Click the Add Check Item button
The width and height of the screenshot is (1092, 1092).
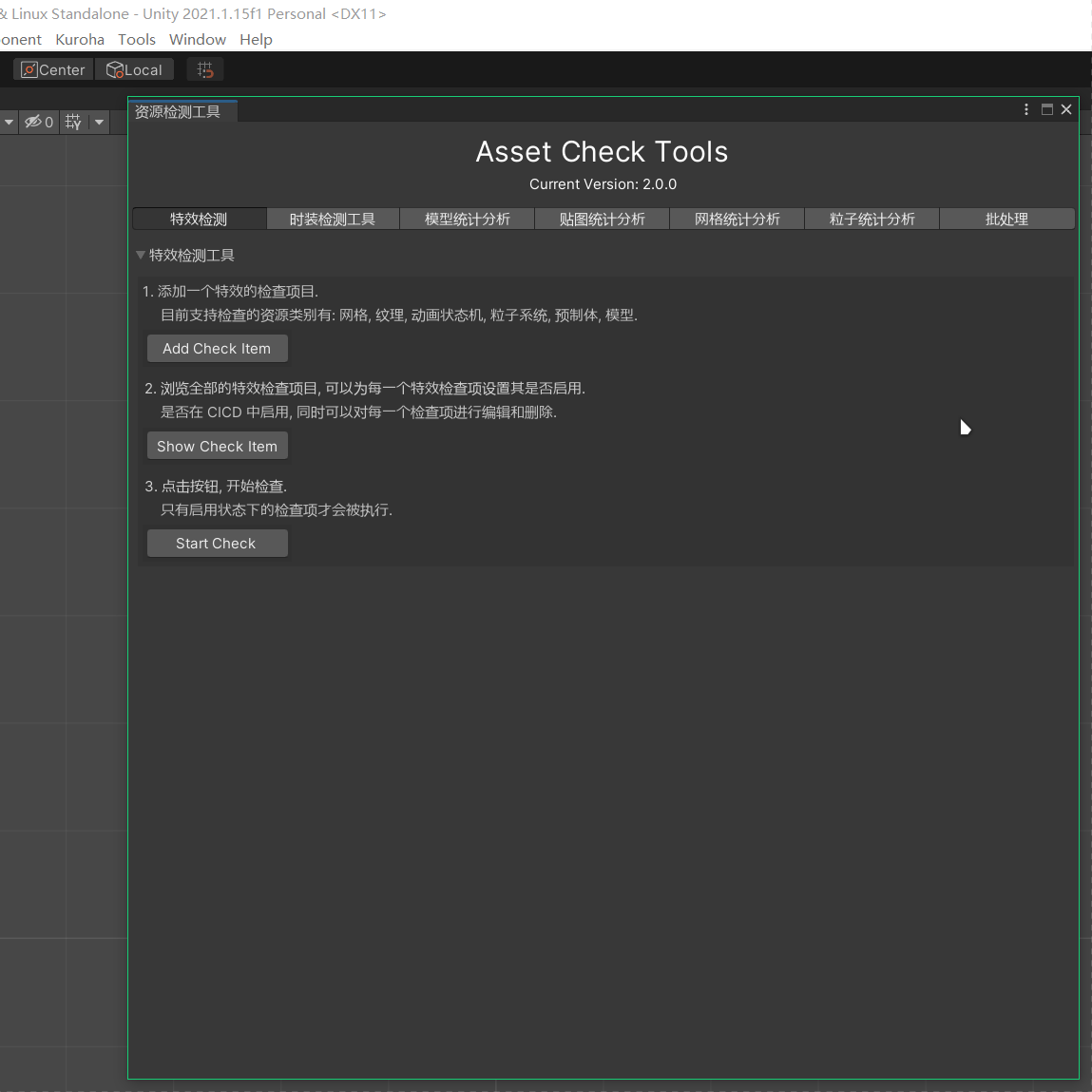point(217,348)
